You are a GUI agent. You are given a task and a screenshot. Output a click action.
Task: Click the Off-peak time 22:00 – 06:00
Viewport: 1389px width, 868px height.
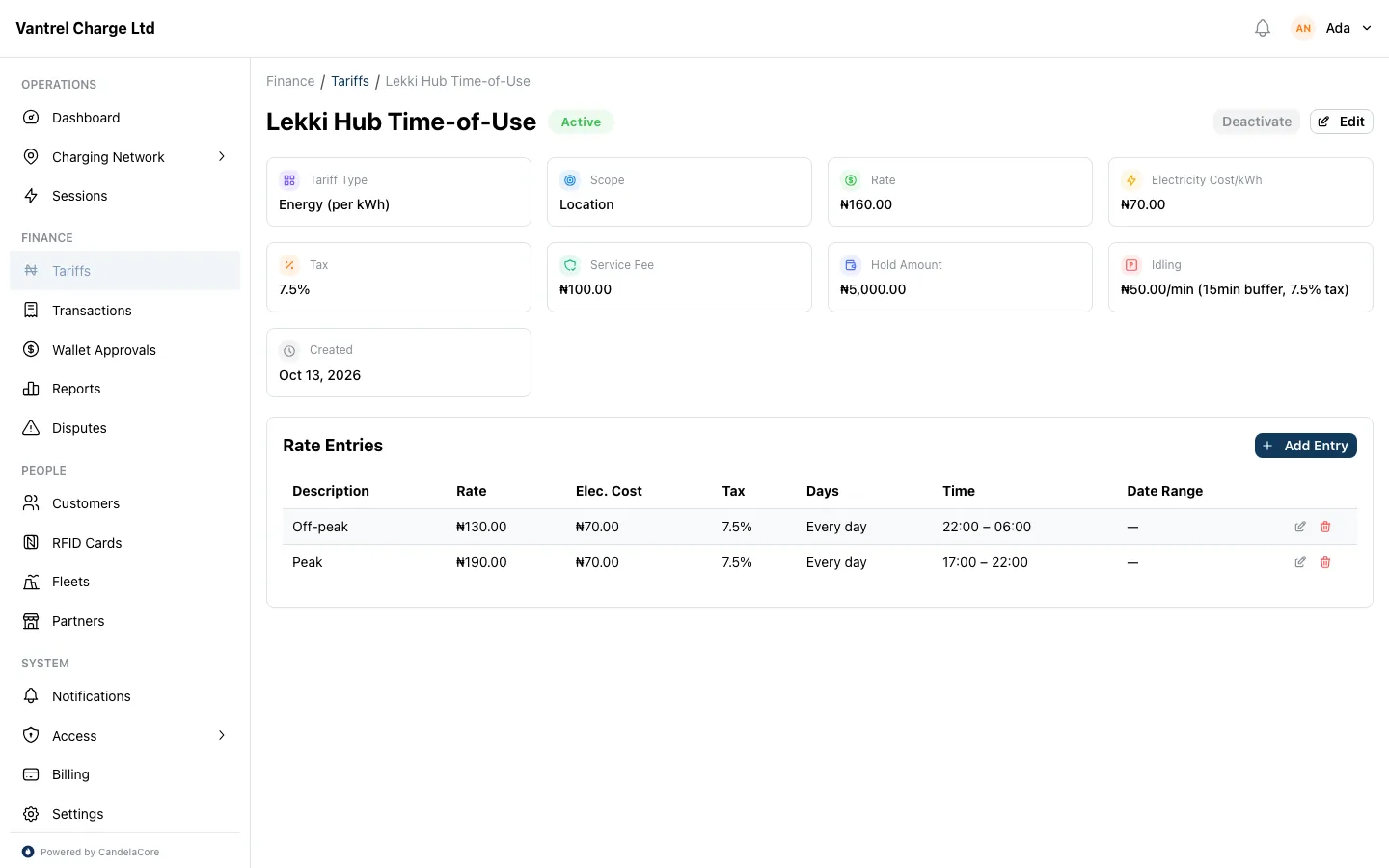[987, 527]
